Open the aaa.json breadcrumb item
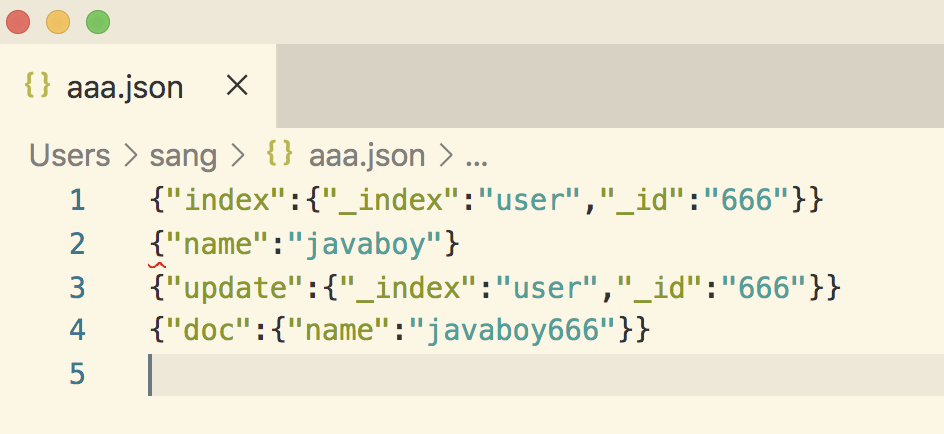Viewport: 944px width, 434px height. [x=367, y=155]
